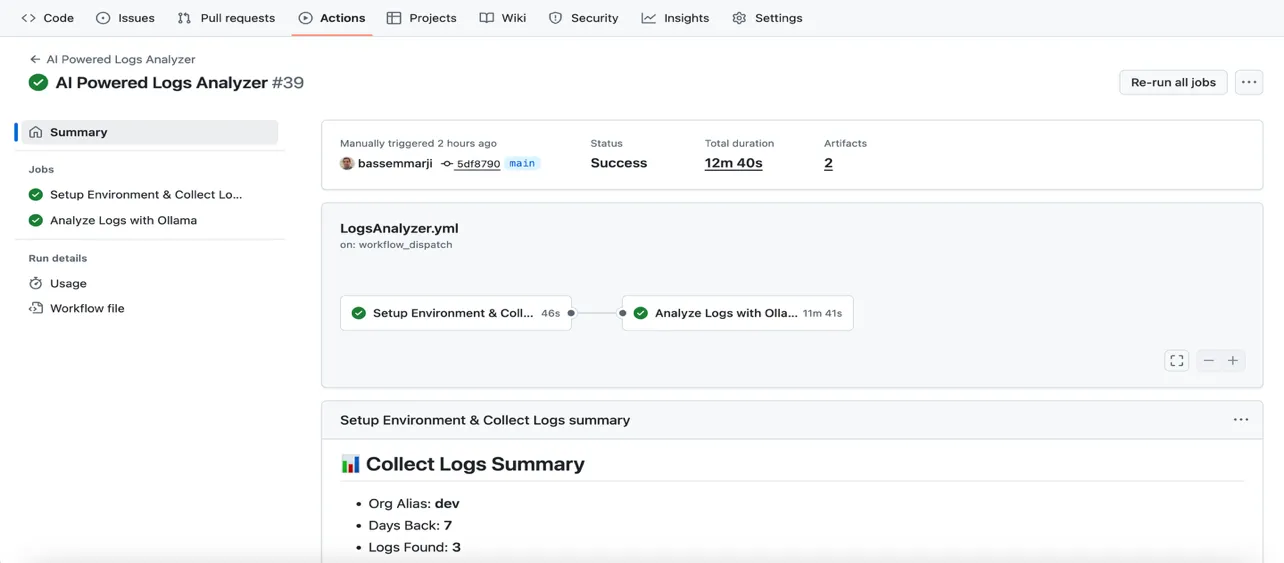Image resolution: width=1284 pixels, height=563 pixels.
Task: Zoom in workflow graph with plus icon
Action: [x=1233, y=361]
